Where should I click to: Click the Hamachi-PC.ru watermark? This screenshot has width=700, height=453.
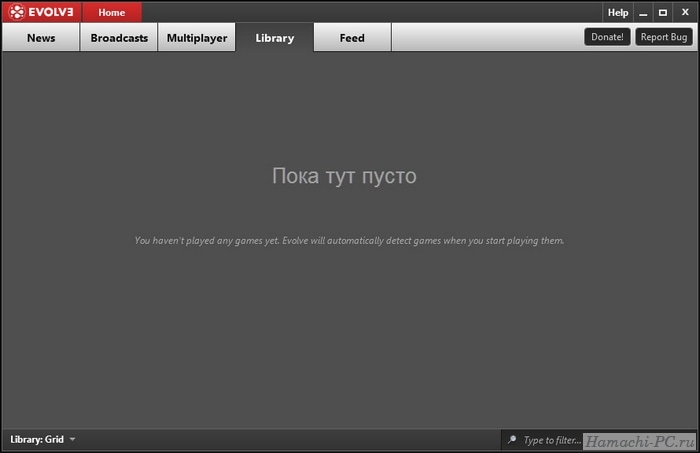pos(640,441)
